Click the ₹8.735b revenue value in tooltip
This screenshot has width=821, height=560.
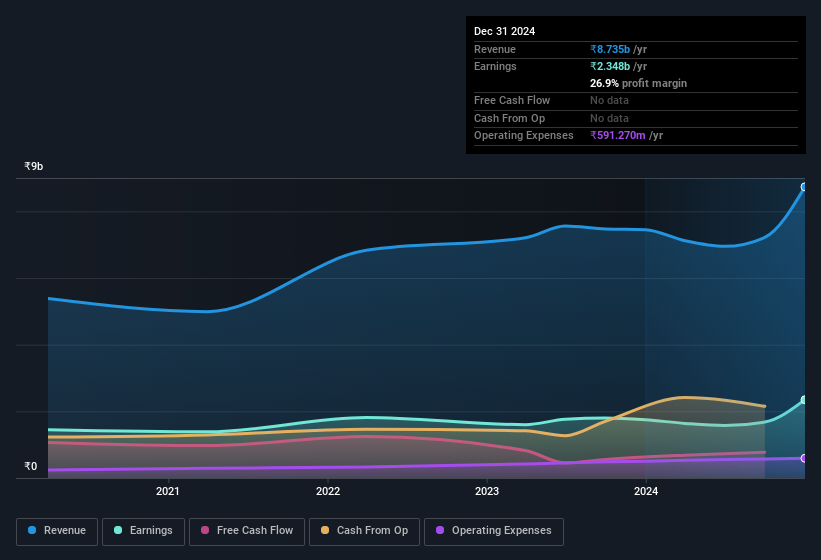[610, 49]
